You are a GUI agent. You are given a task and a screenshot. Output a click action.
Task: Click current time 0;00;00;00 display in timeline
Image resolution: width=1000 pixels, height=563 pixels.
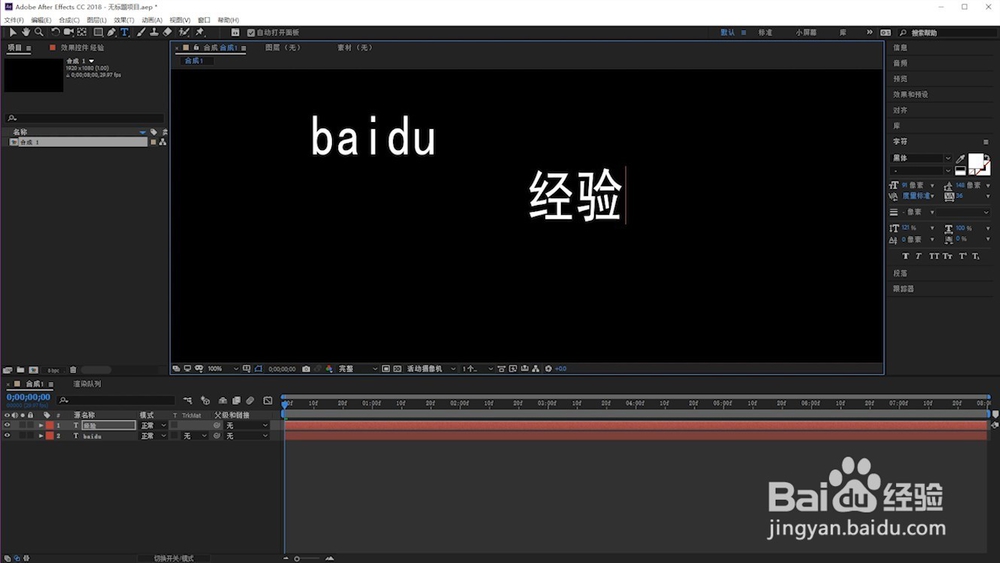point(28,397)
